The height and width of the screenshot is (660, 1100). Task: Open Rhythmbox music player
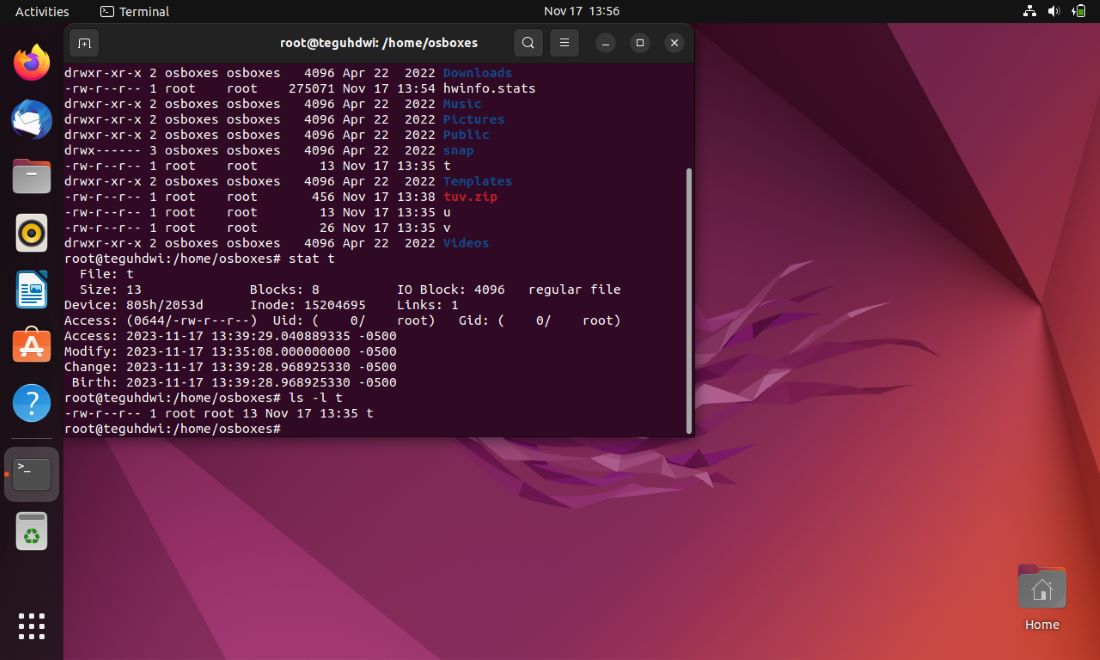32,233
